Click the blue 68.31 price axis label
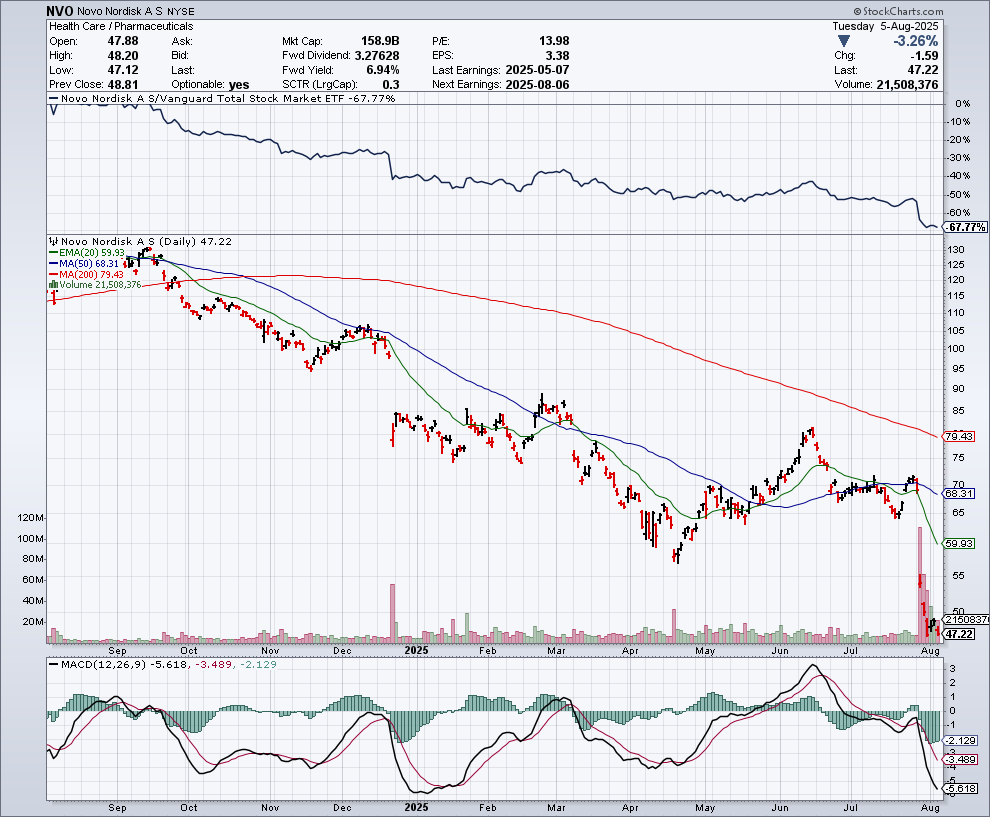 tap(959, 493)
